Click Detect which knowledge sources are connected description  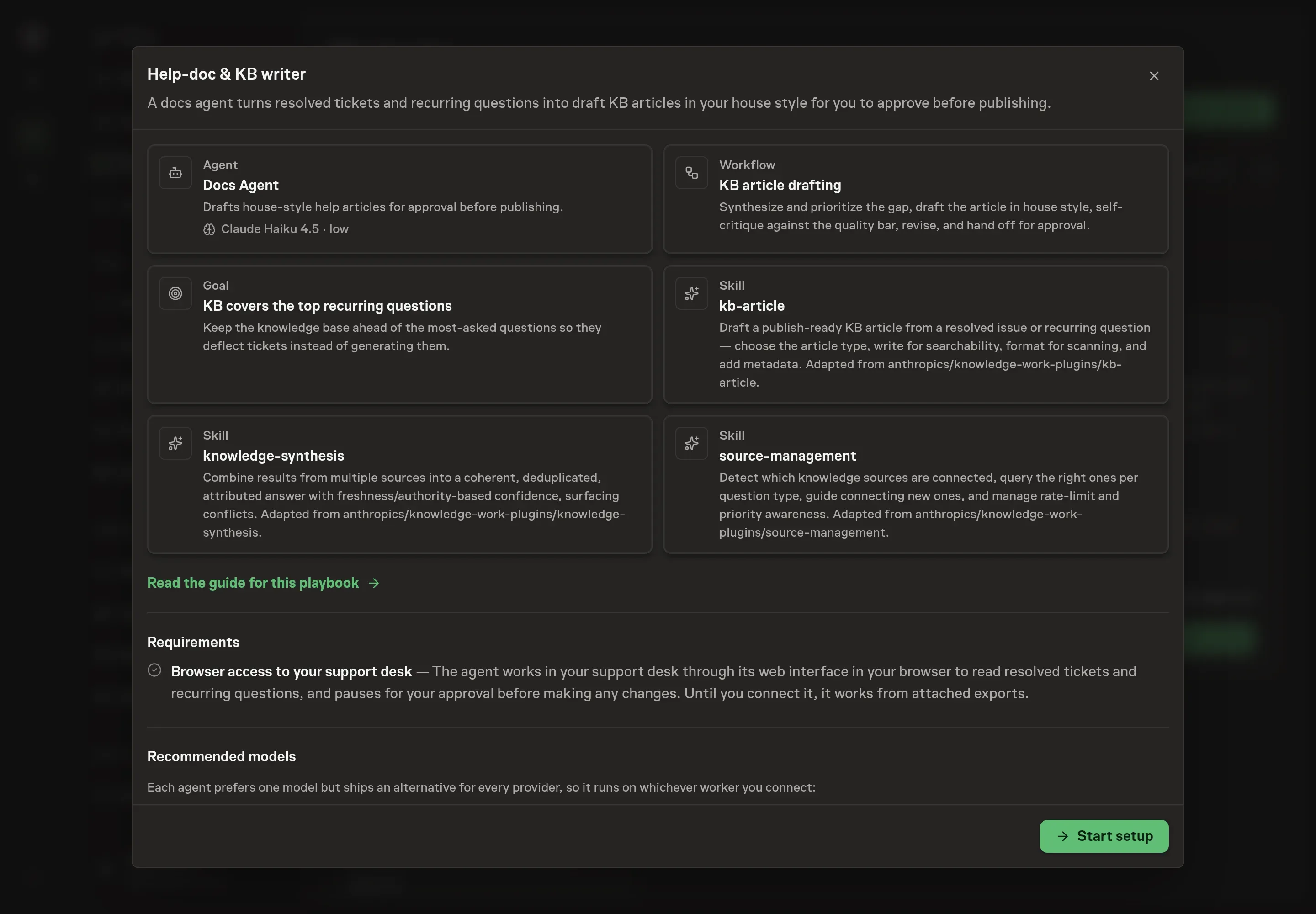(929, 505)
